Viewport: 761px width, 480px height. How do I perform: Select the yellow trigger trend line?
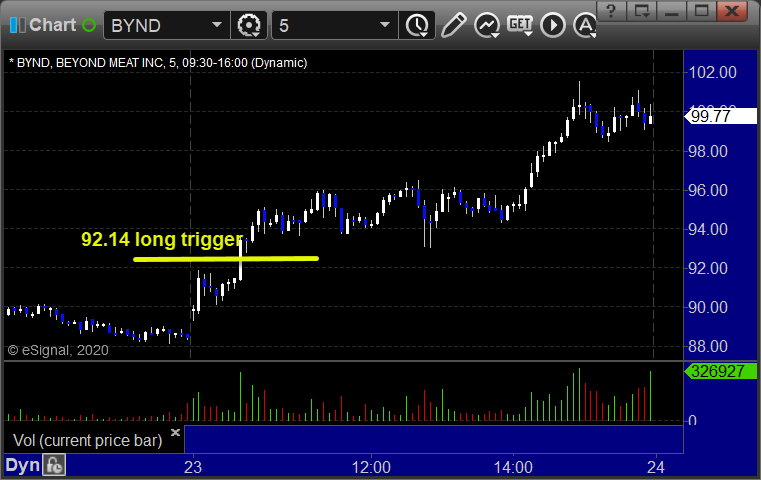tap(226, 259)
